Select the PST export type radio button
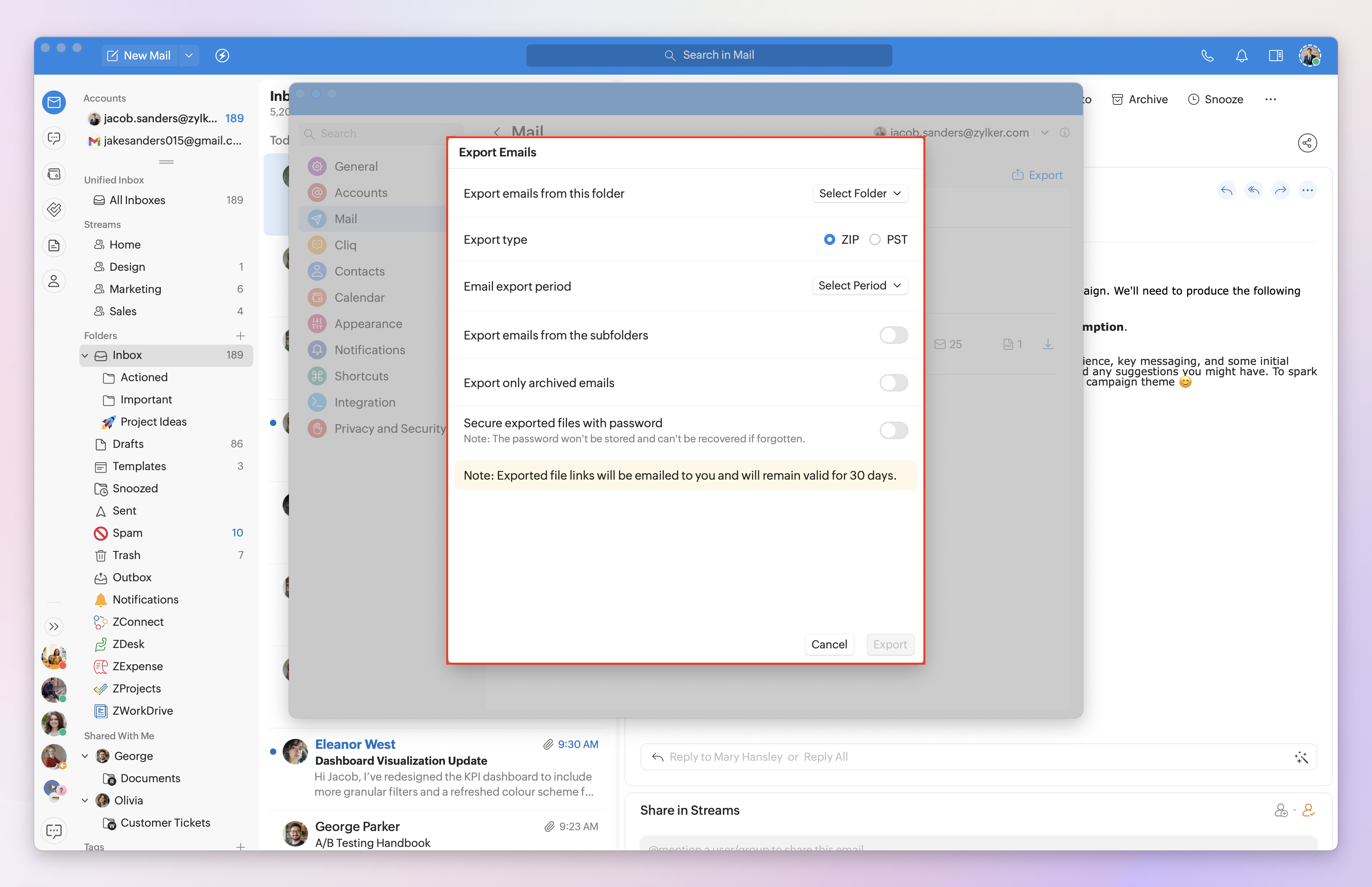Screen dimensions: 1372x887 [x=875, y=239]
